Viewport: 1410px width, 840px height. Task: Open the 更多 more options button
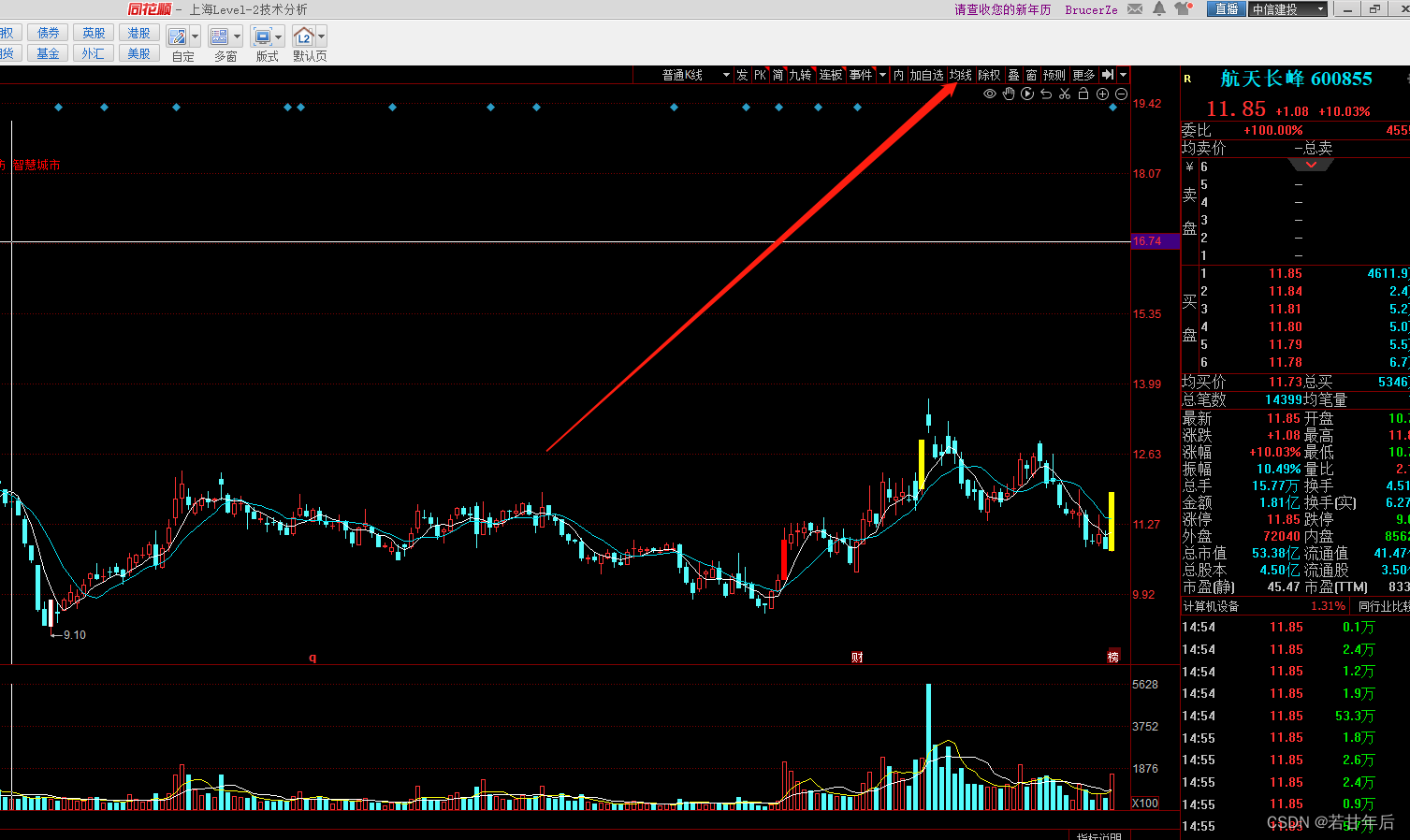tap(1083, 75)
